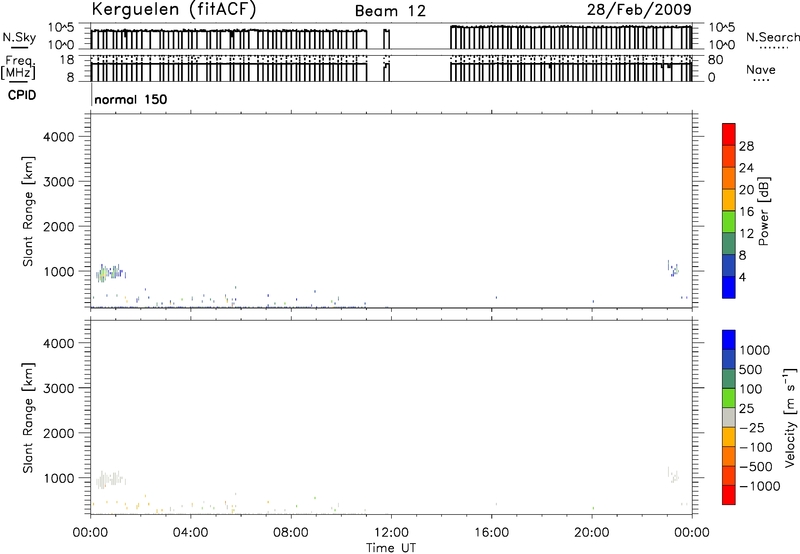800x554 pixels.
Task: Click the '20' tick on the Power scale
Action: [746, 190]
